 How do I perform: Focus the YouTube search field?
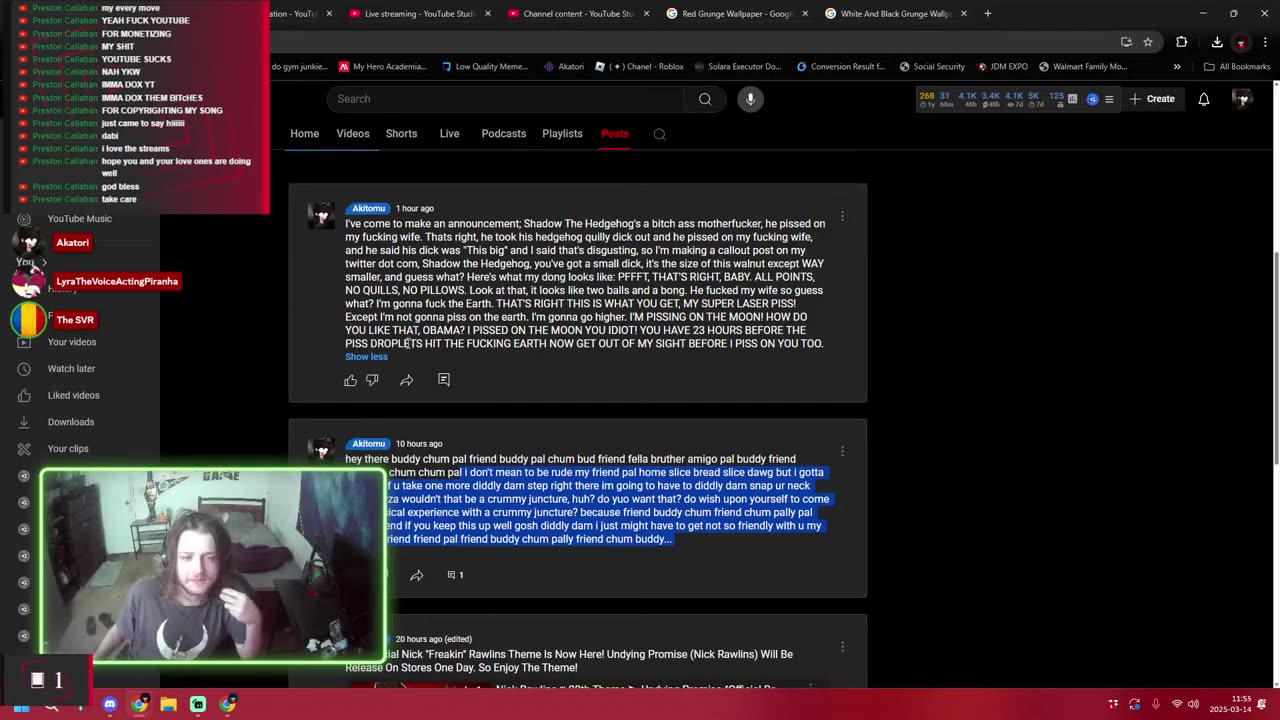[505, 99]
